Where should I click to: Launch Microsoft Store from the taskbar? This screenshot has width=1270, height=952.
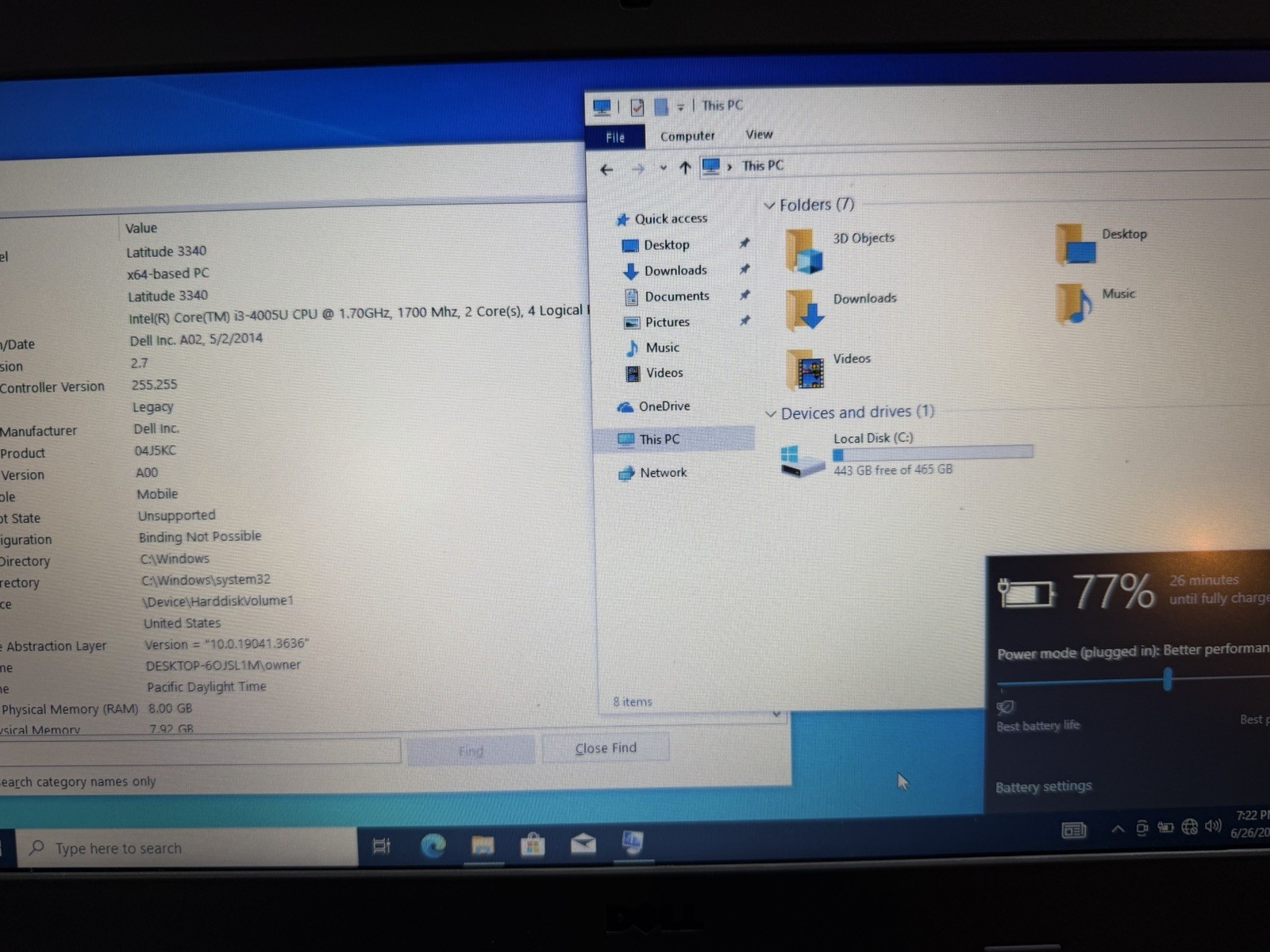click(x=533, y=845)
